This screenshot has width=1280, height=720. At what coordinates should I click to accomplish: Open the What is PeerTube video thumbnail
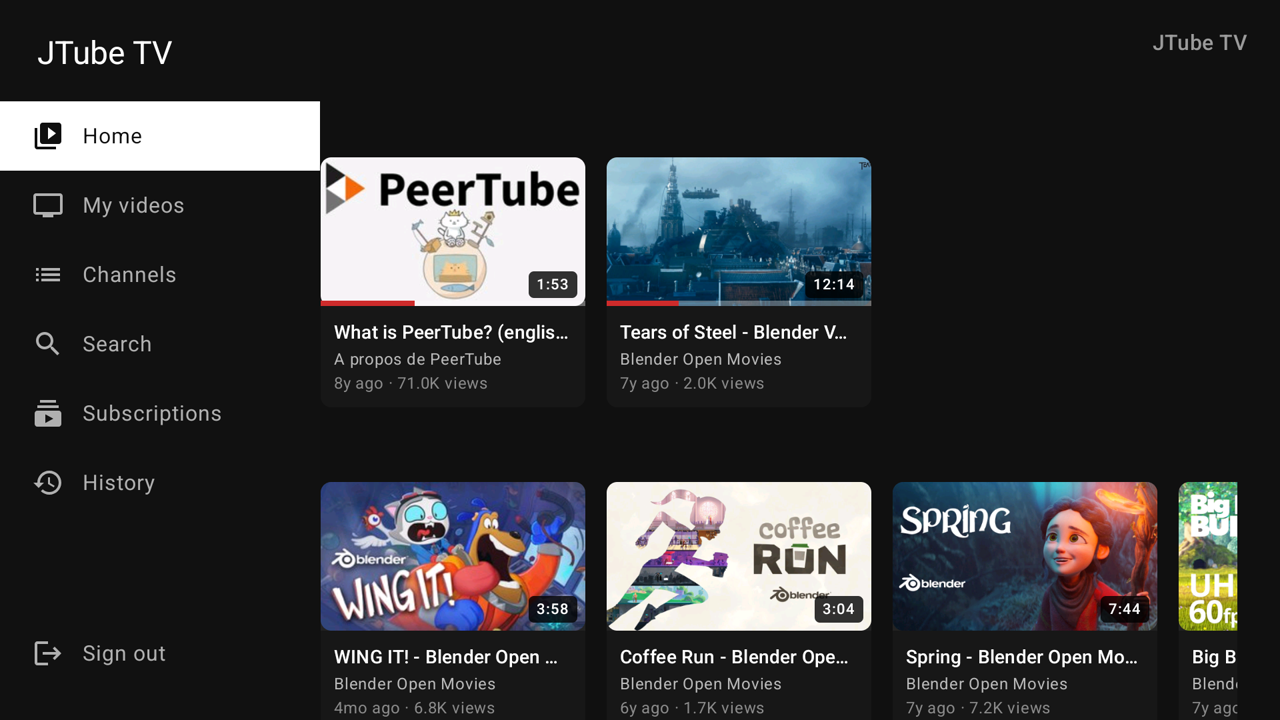coord(453,231)
